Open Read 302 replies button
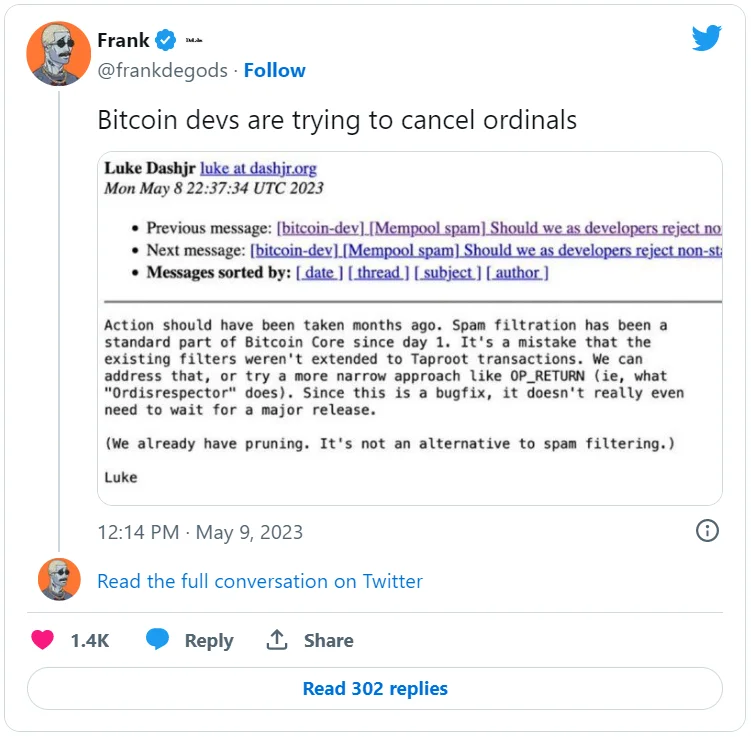This screenshot has height=737, width=751. pos(375,688)
